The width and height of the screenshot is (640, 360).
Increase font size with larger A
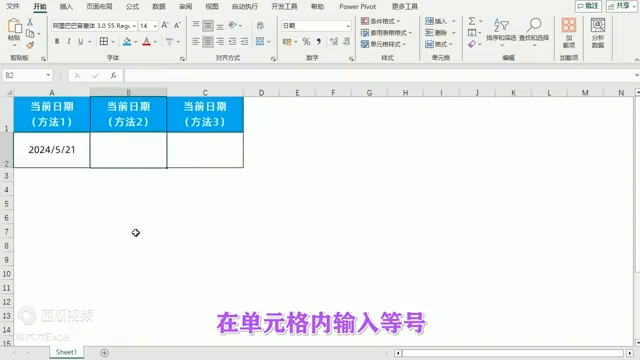[165, 25]
